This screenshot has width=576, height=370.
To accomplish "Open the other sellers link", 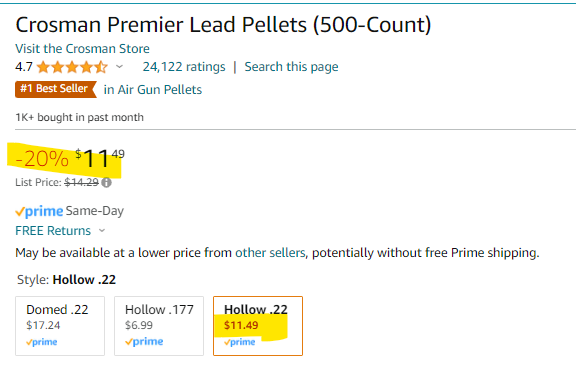I will [x=270, y=253].
